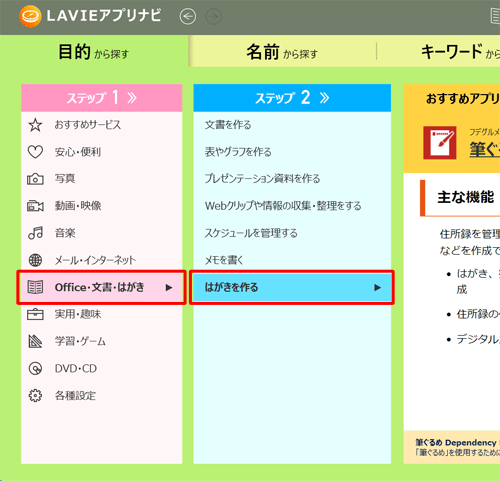Click the 主な機能 heading

465,197
